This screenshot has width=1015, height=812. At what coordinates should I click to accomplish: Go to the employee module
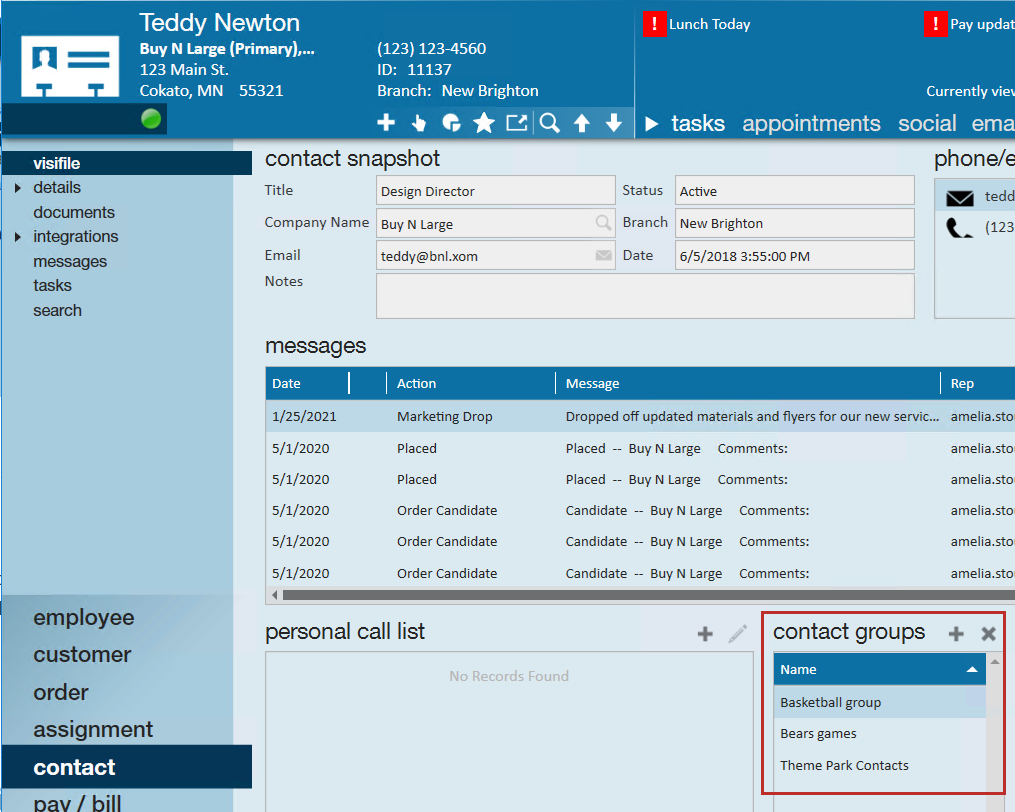(84, 617)
